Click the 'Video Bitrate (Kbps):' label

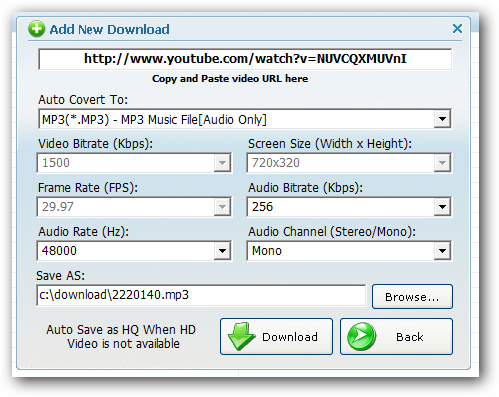95,144
